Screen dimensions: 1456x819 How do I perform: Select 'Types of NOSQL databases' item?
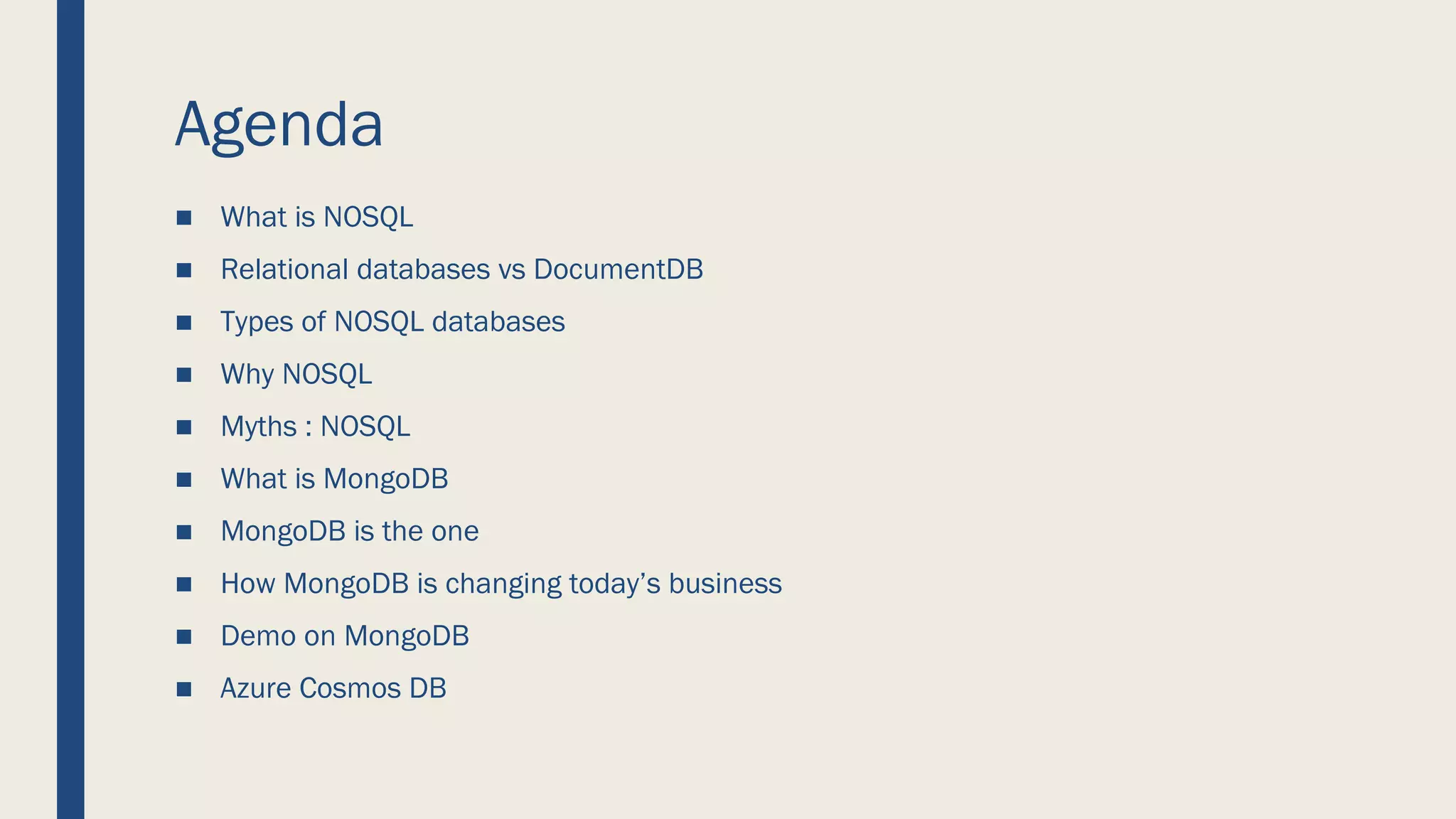[x=392, y=322]
